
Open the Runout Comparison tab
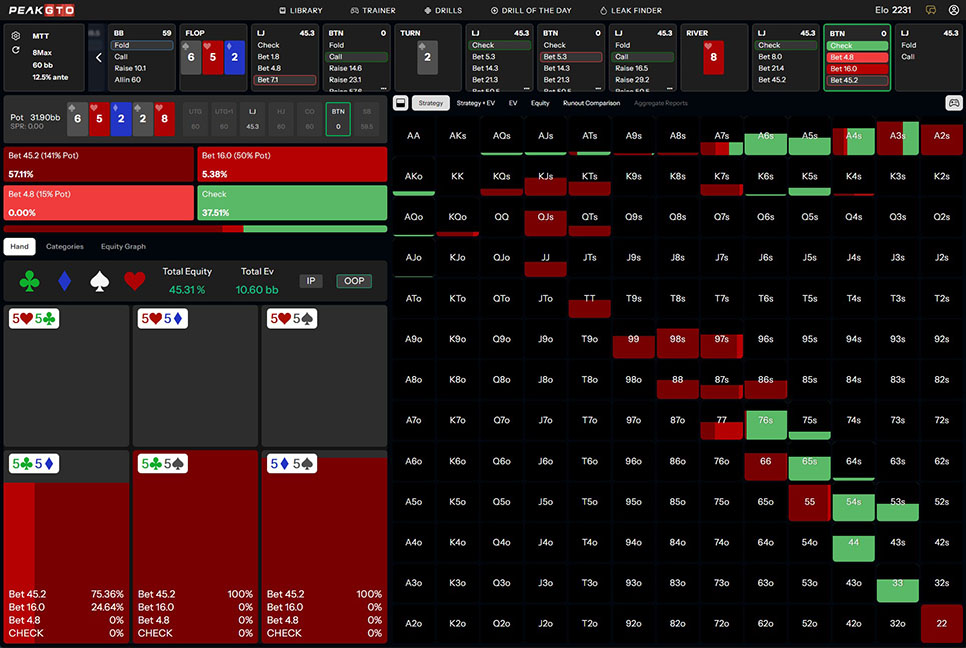(x=591, y=103)
